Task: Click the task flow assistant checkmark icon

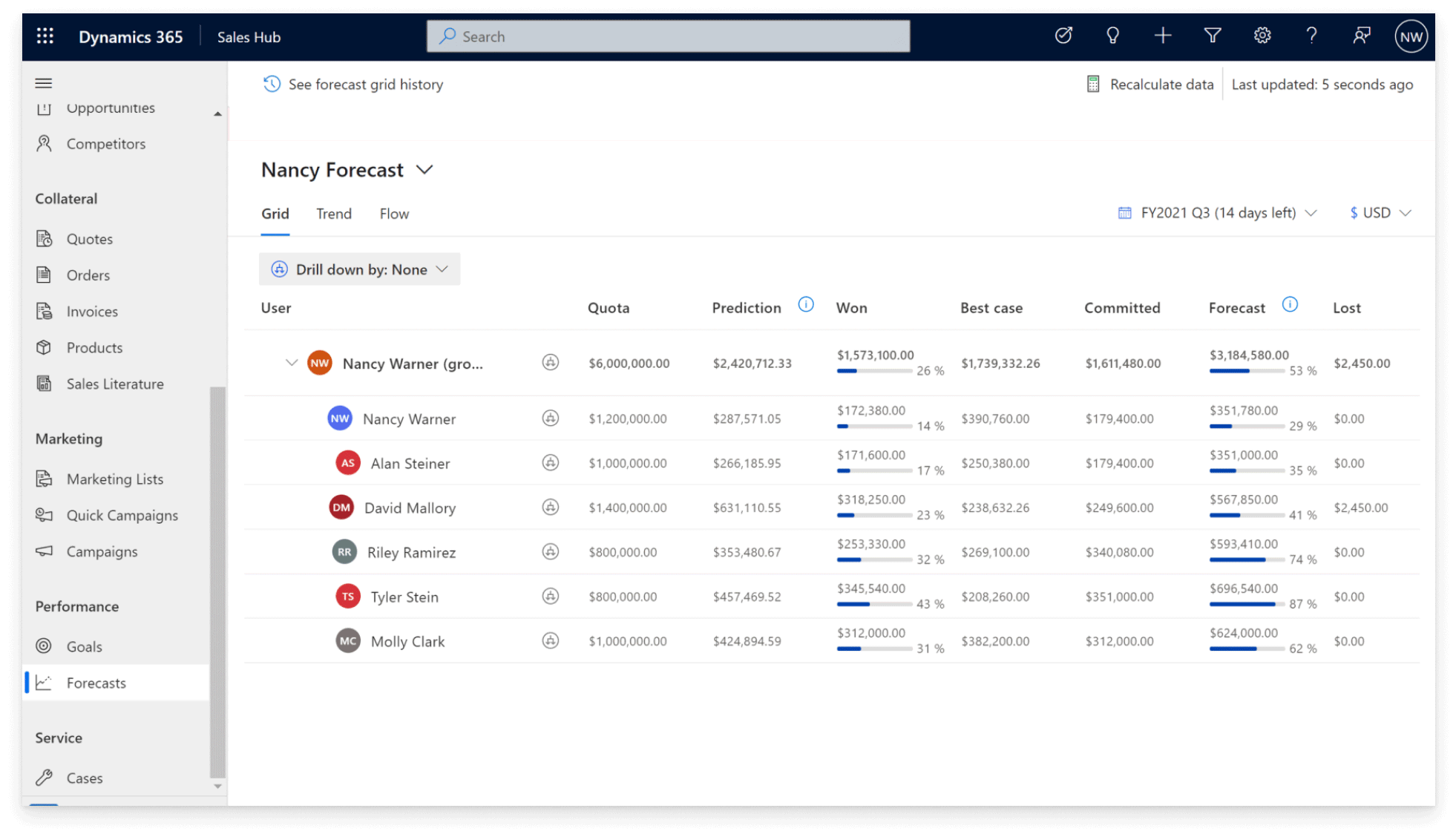Action: (x=1063, y=36)
